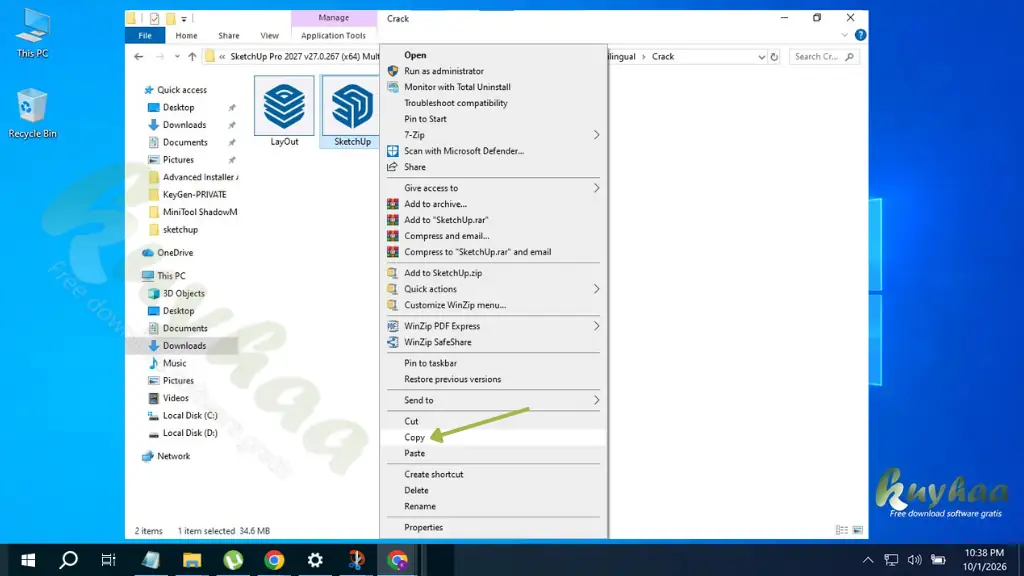The height and width of the screenshot is (576, 1024).
Task: Open Local Disk (C:) in sidebar
Action: [x=190, y=415]
